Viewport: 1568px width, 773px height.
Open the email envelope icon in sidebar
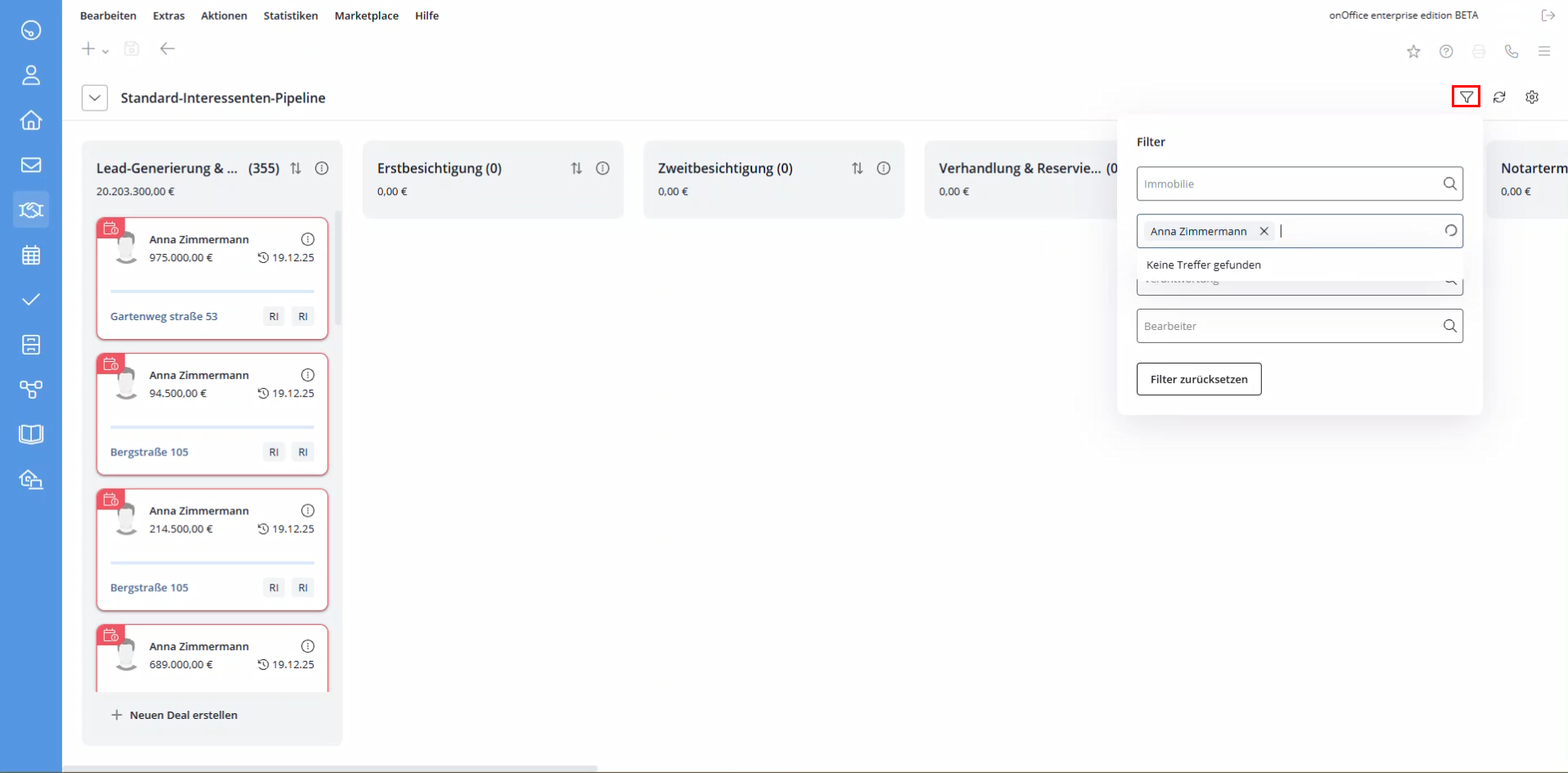pyautogui.click(x=31, y=165)
